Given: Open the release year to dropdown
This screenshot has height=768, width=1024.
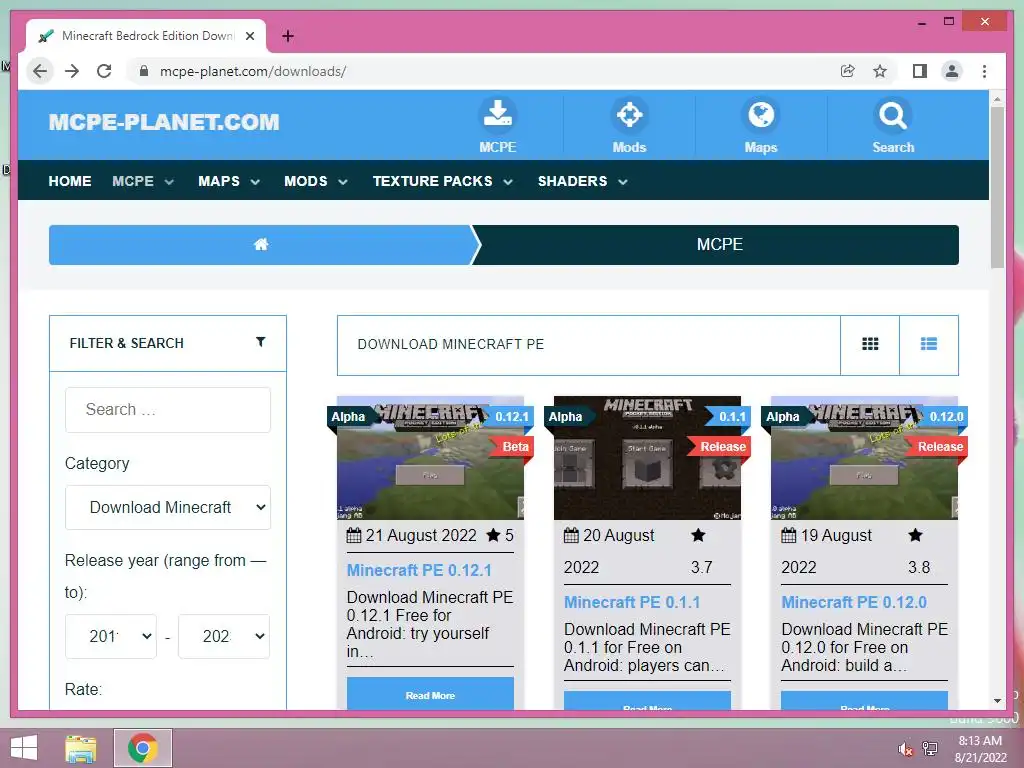Looking at the screenshot, I should click(x=224, y=636).
